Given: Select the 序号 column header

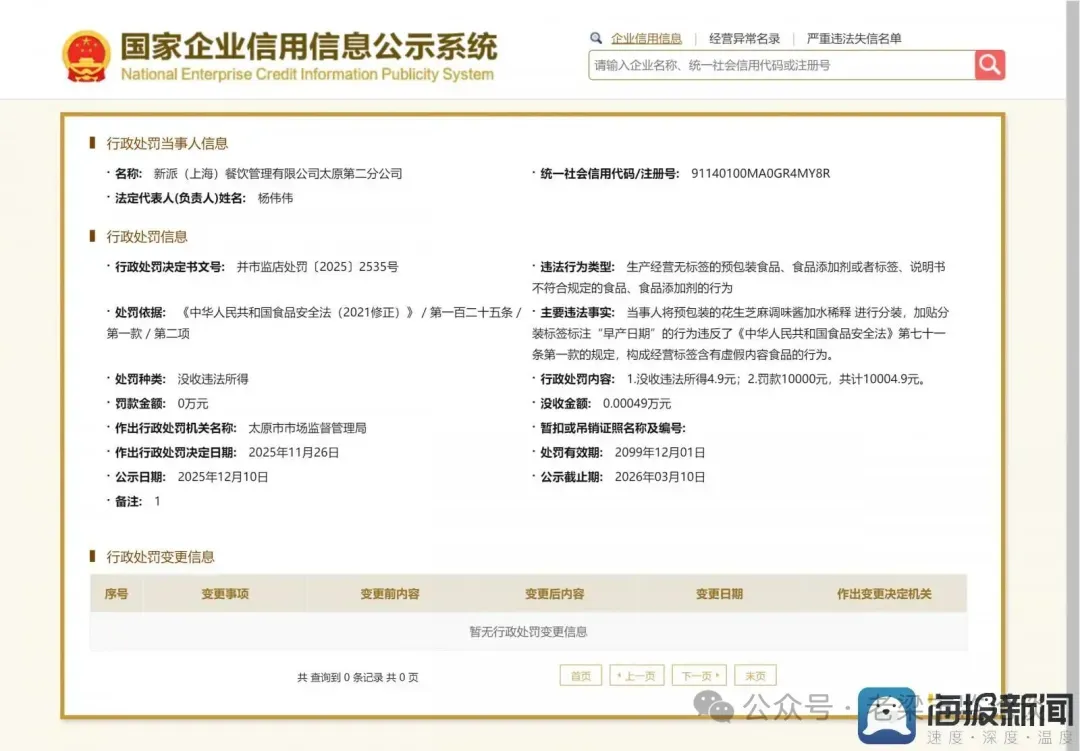Looking at the screenshot, I should pos(116,593).
